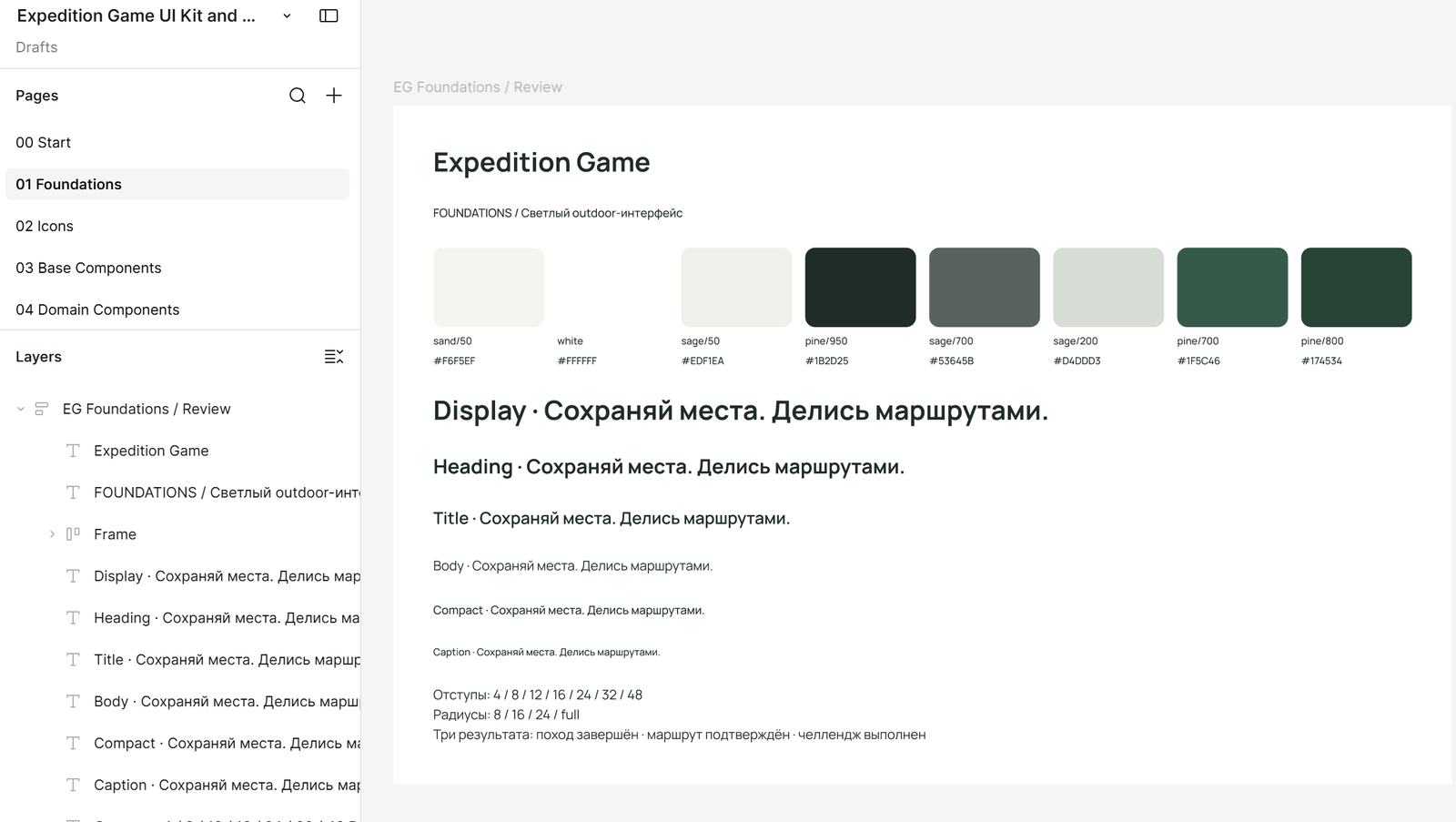The height and width of the screenshot is (822, 1456).
Task: Click text icon of Caption layer
Action: [73, 785]
